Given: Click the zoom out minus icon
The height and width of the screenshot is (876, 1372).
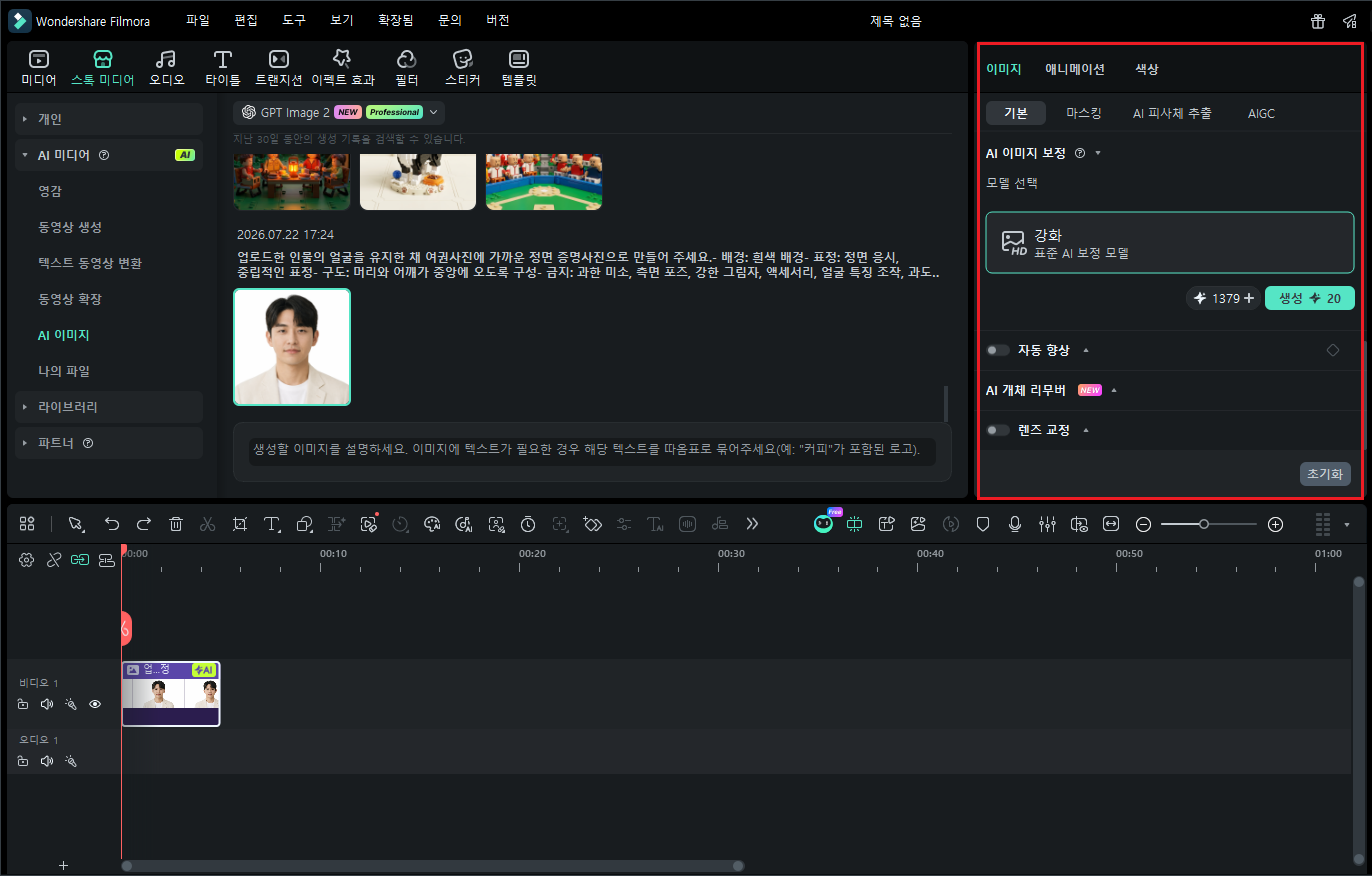Looking at the screenshot, I should [1144, 523].
